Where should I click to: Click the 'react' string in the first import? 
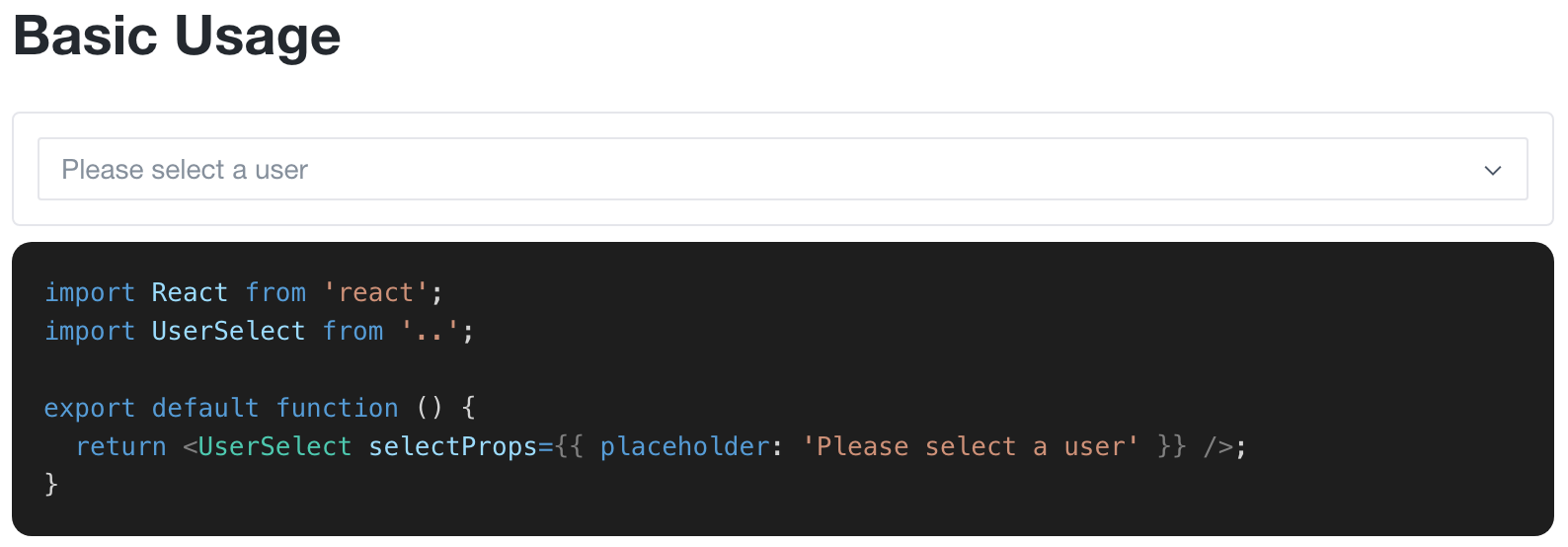[375, 293]
